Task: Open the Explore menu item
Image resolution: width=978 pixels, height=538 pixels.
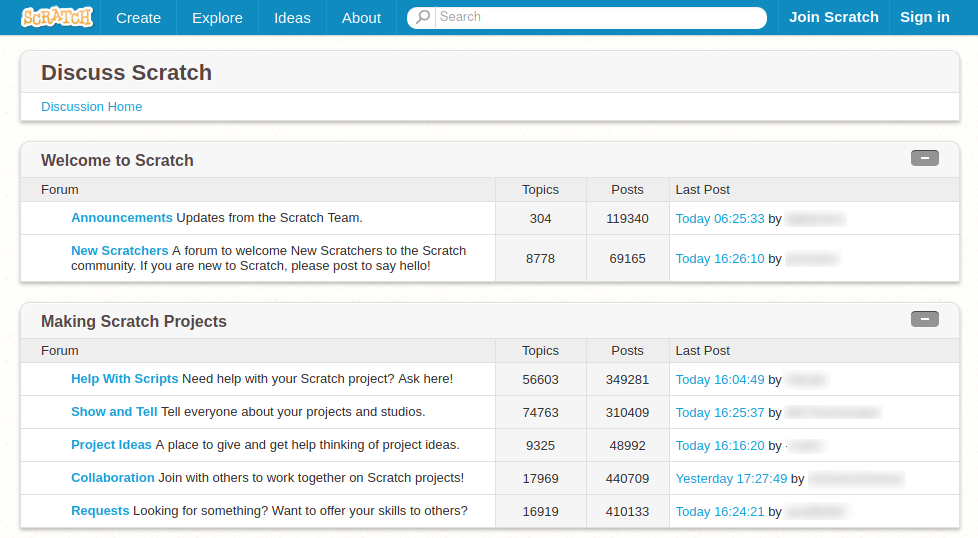Action: pos(217,17)
